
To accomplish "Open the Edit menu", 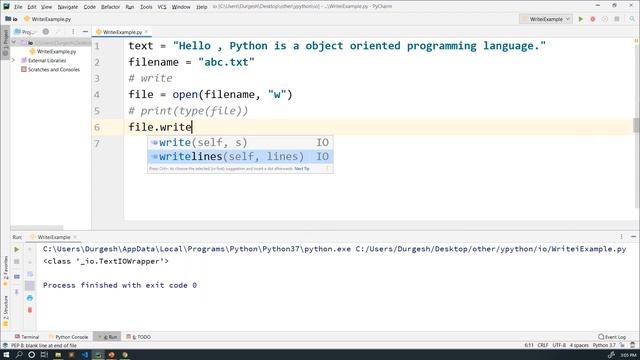I will [32, 7].
